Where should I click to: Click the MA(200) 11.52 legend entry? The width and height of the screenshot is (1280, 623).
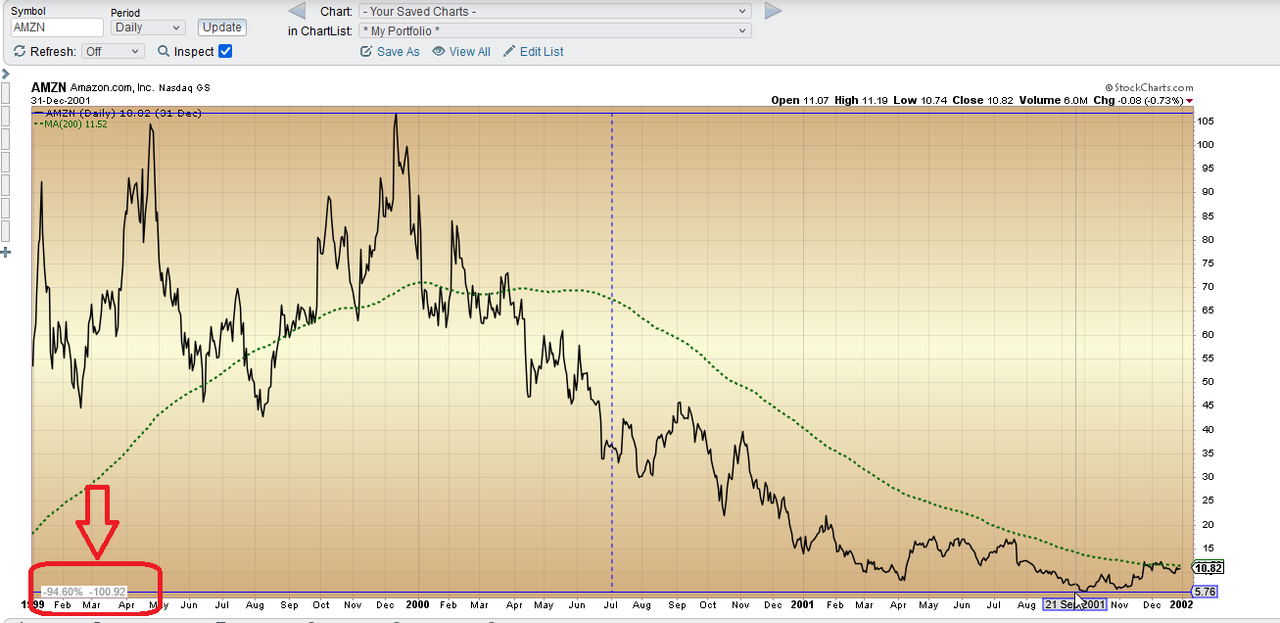70,124
